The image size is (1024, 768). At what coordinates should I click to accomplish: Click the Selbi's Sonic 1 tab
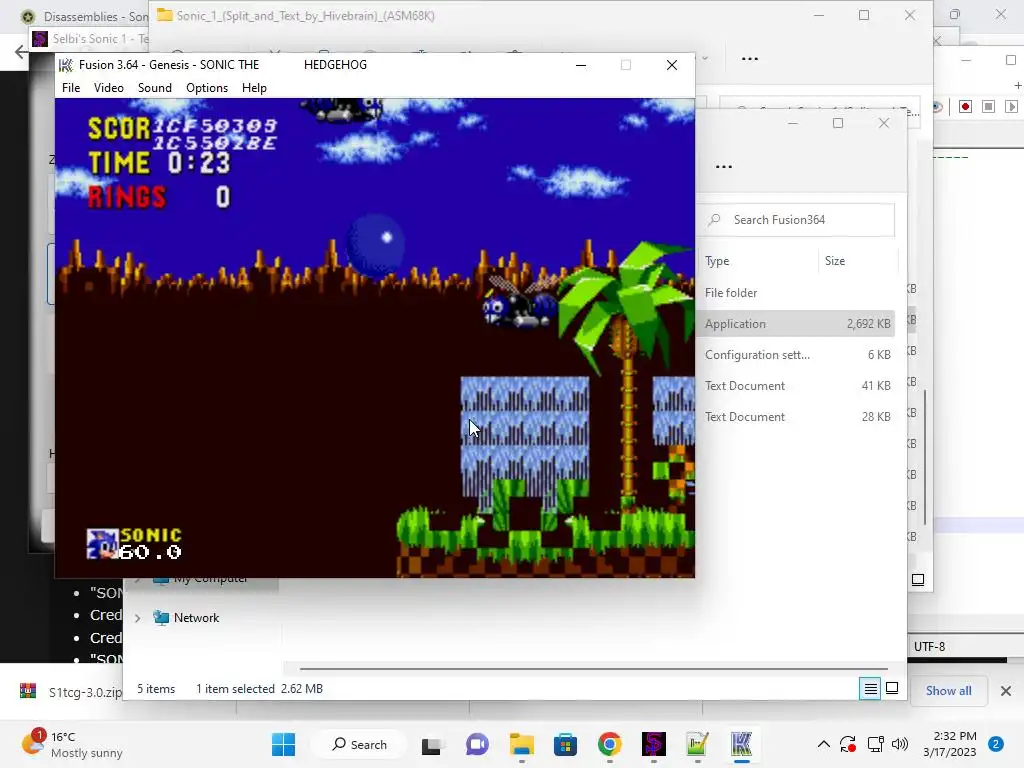90,39
